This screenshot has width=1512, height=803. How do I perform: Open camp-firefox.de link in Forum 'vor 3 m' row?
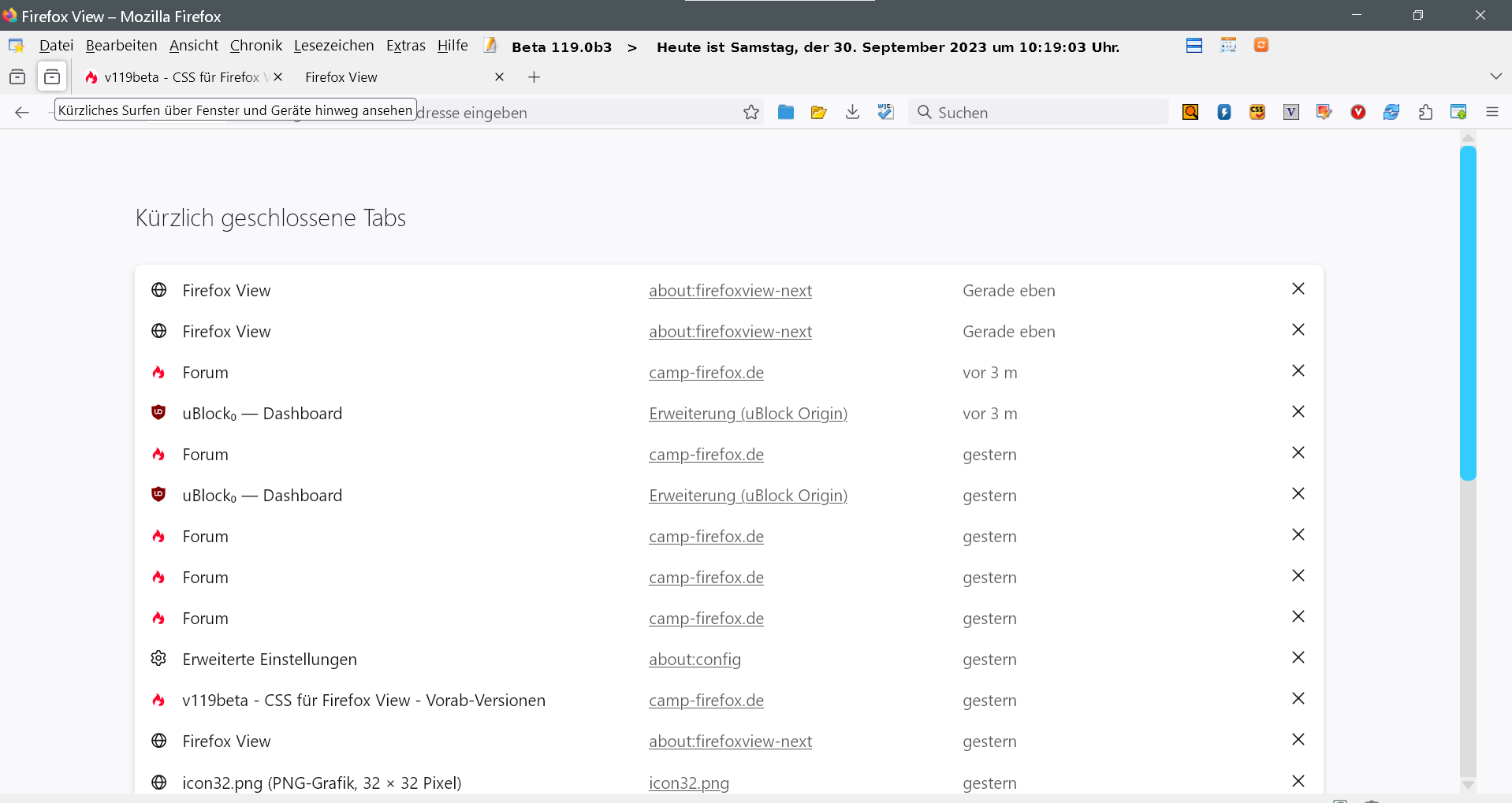(706, 373)
